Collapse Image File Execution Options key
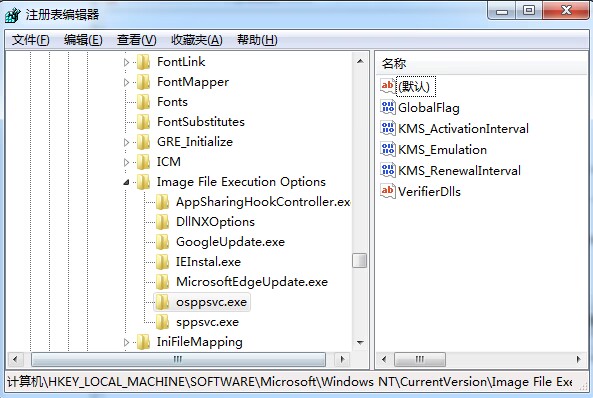This screenshot has height=398, width=593. 126,183
